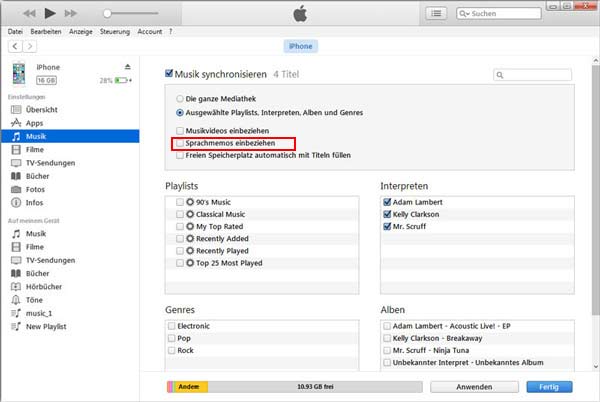Open Fotos in the sidebar
This screenshot has width=600, height=402.
(70, 189)
